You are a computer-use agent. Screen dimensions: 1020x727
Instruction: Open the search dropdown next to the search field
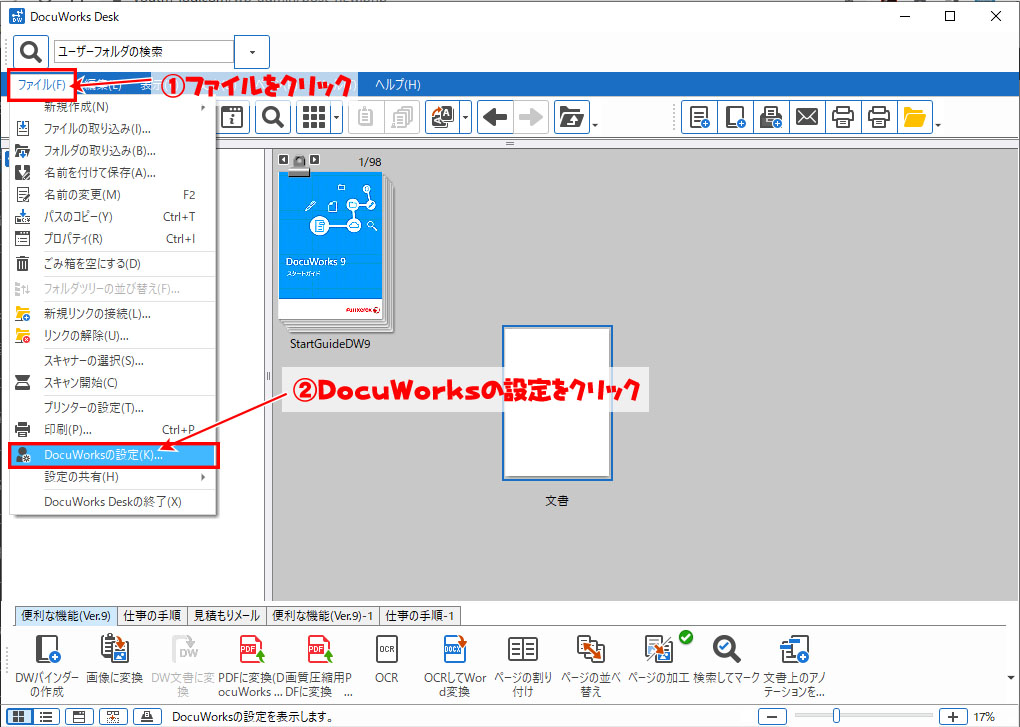(x=251, y=51)
